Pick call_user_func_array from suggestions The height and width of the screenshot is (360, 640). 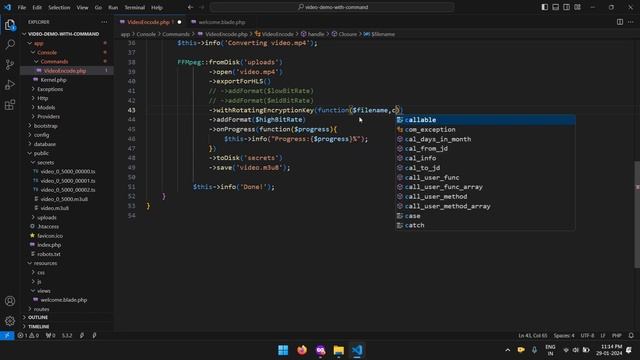(485, 187)
